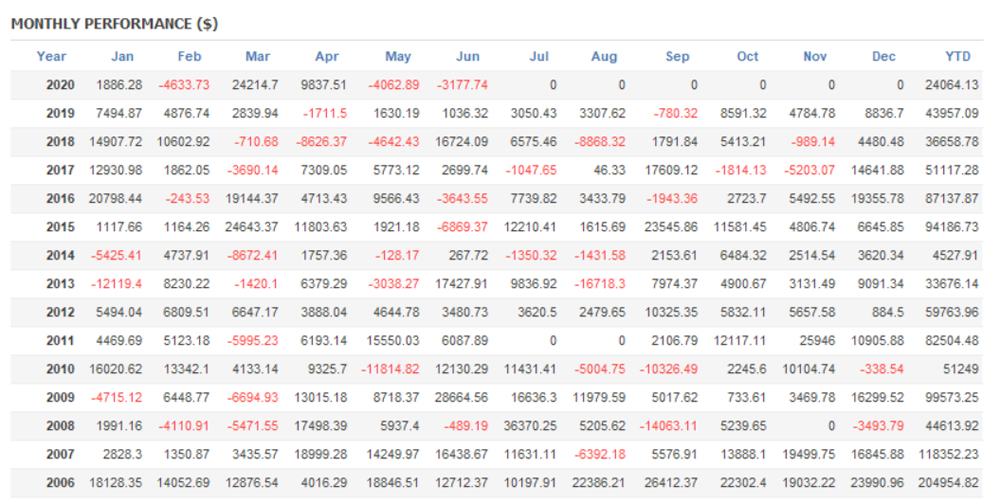Select the 2011 year row label
The height and width of the screenshot is (503, 1000).
60,341
